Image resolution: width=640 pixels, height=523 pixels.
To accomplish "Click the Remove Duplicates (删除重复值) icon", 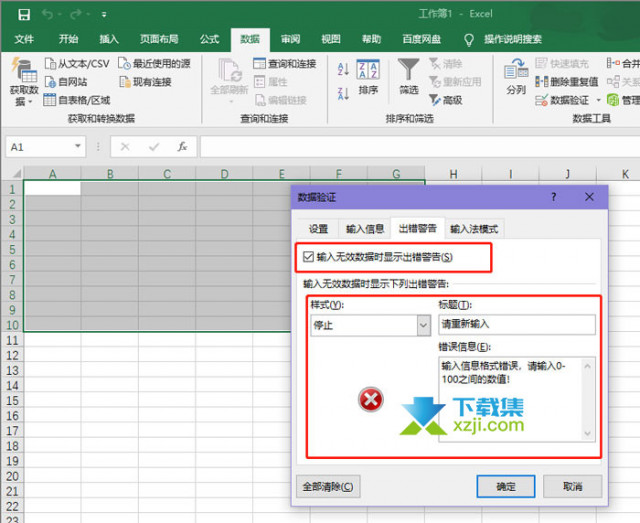I will coord(542,82).
